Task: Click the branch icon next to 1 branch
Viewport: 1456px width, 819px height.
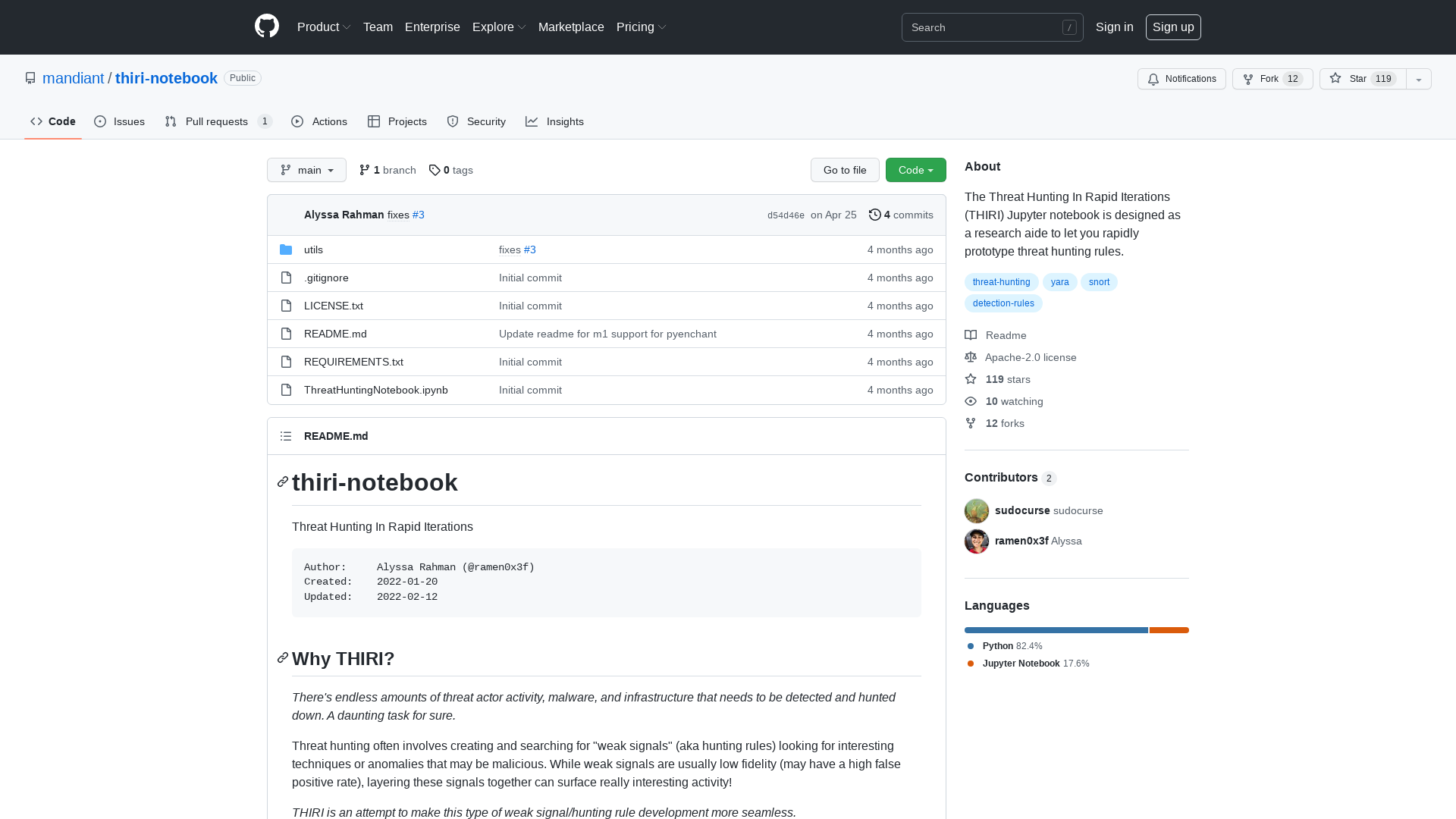Action: point(365,170)
